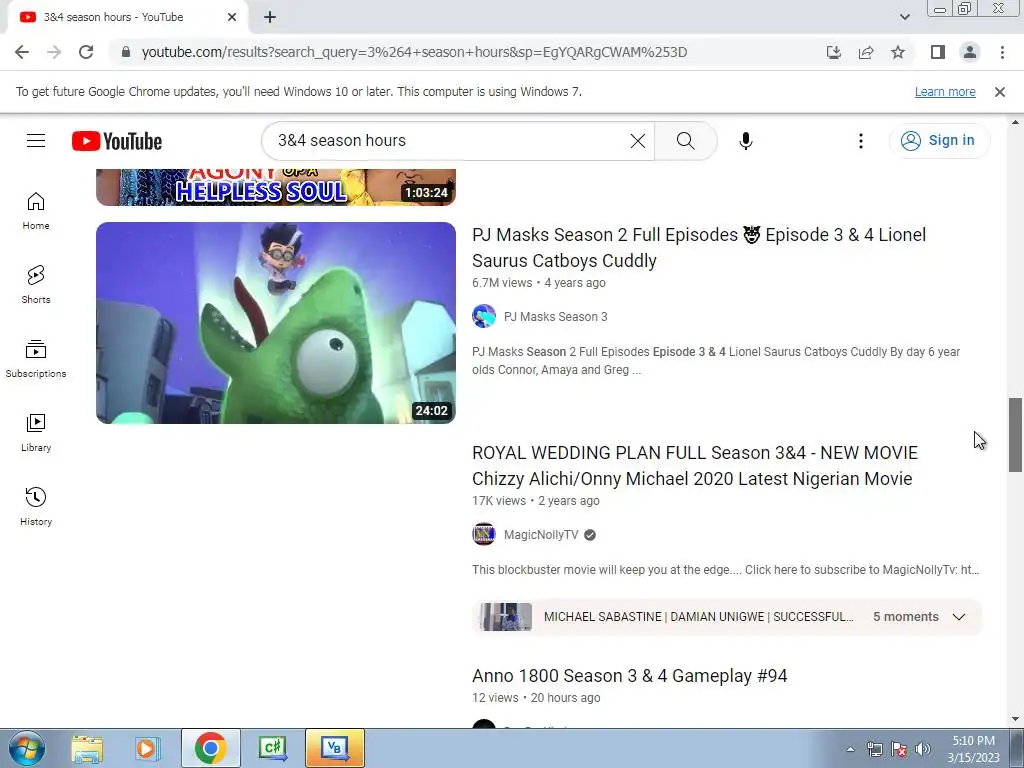Image resolution: width=1024 pixels, height=768 pixels.
Task: Open Chrome three-dot menu
Action: tap(1002, 52)
